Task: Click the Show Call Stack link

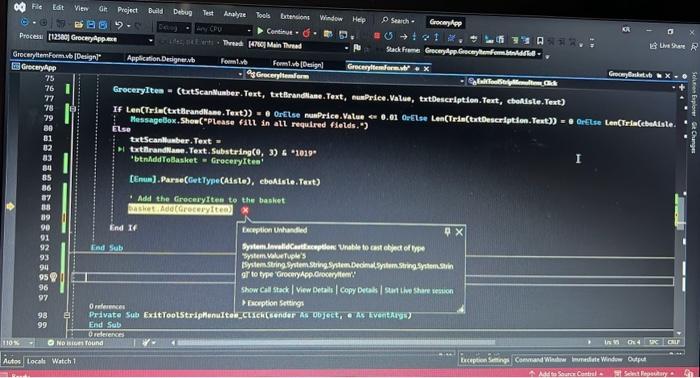Action: point(265,290)
